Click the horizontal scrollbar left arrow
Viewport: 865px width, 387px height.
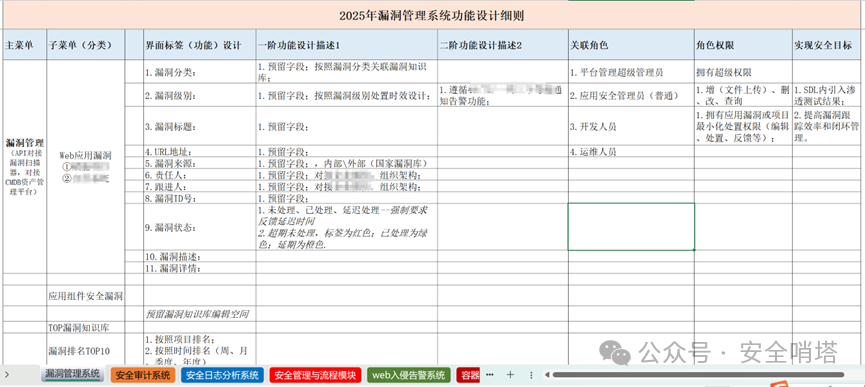point(548,375)
